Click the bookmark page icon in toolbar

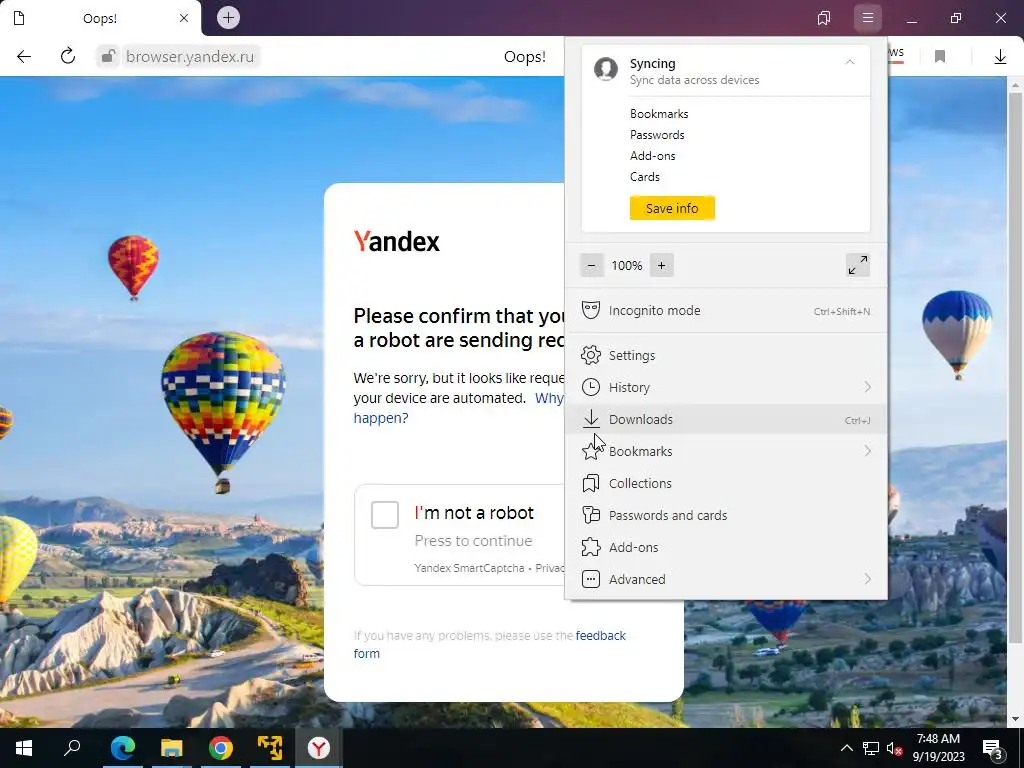point(940,57)
